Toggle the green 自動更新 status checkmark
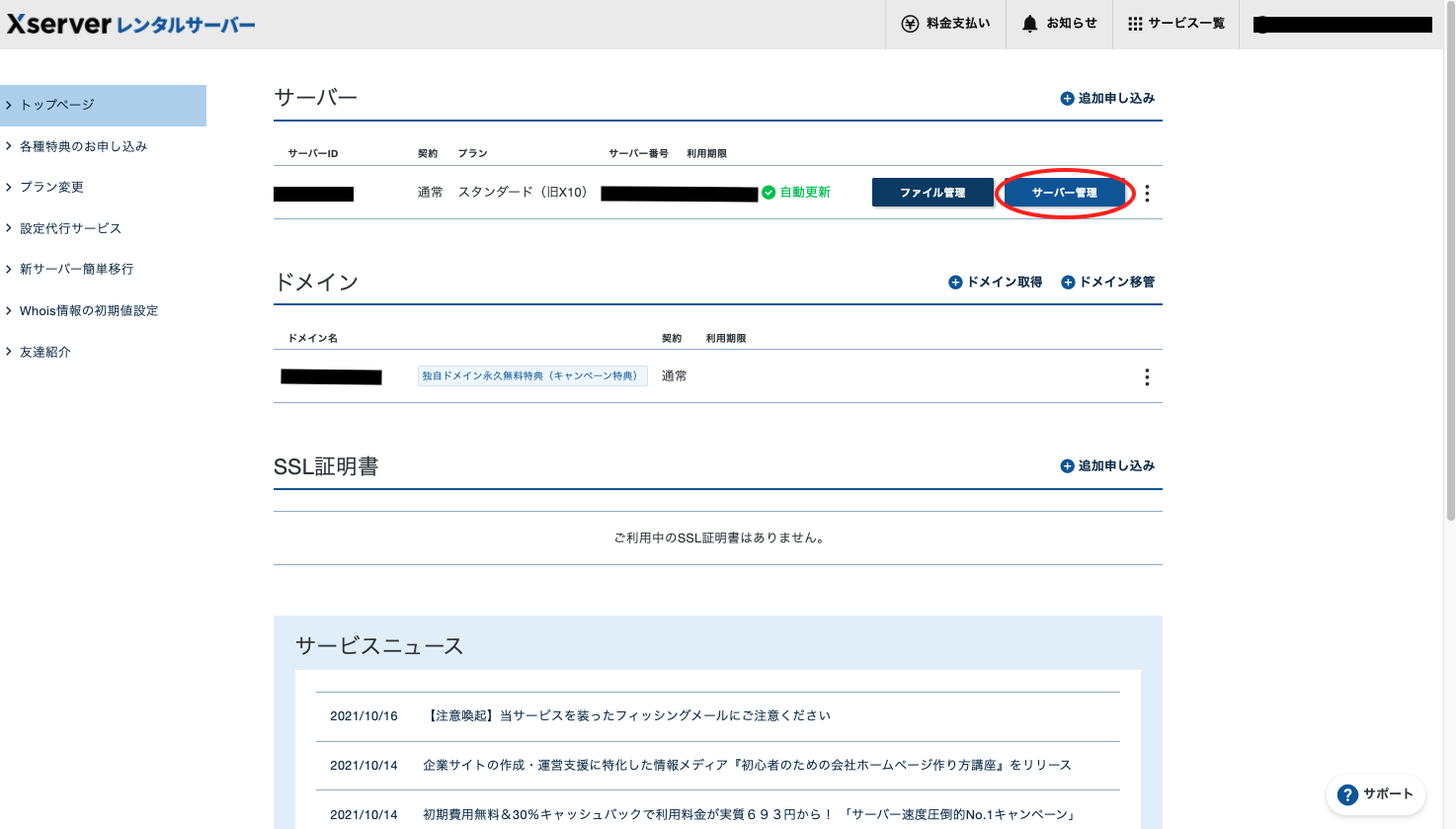This screenshot has width=1456, height=829. (768, 193)
